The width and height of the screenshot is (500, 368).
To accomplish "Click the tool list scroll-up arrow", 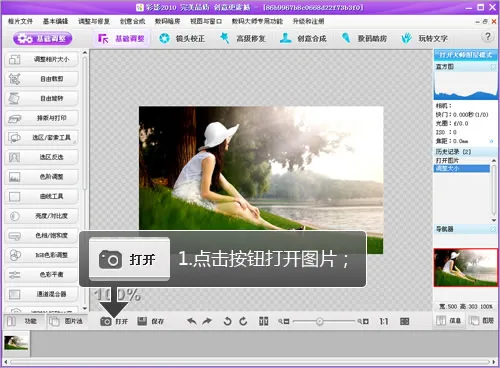I will [x=85, y=53].
